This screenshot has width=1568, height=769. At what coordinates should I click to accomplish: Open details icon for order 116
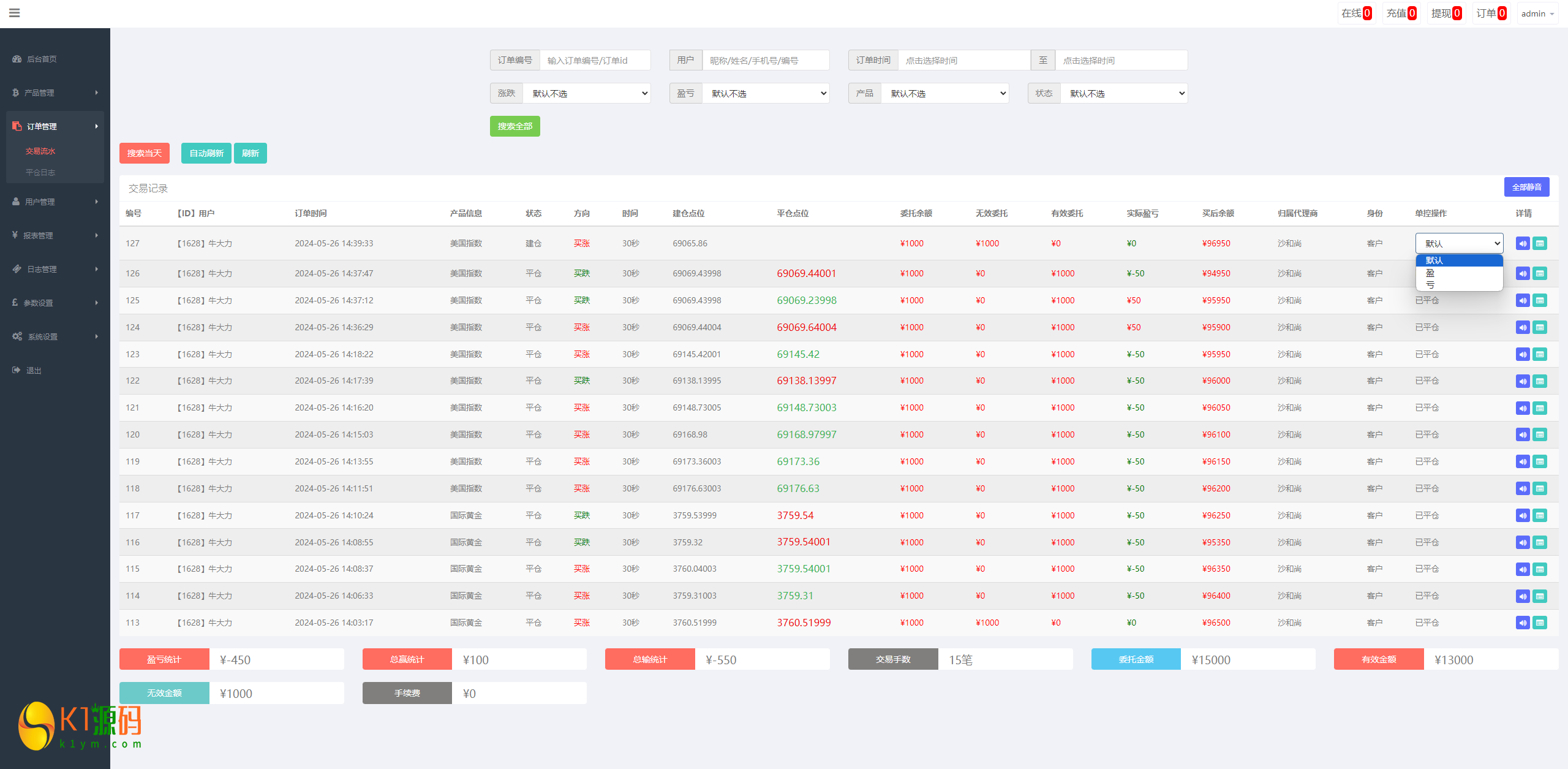tap(1540, 543)
